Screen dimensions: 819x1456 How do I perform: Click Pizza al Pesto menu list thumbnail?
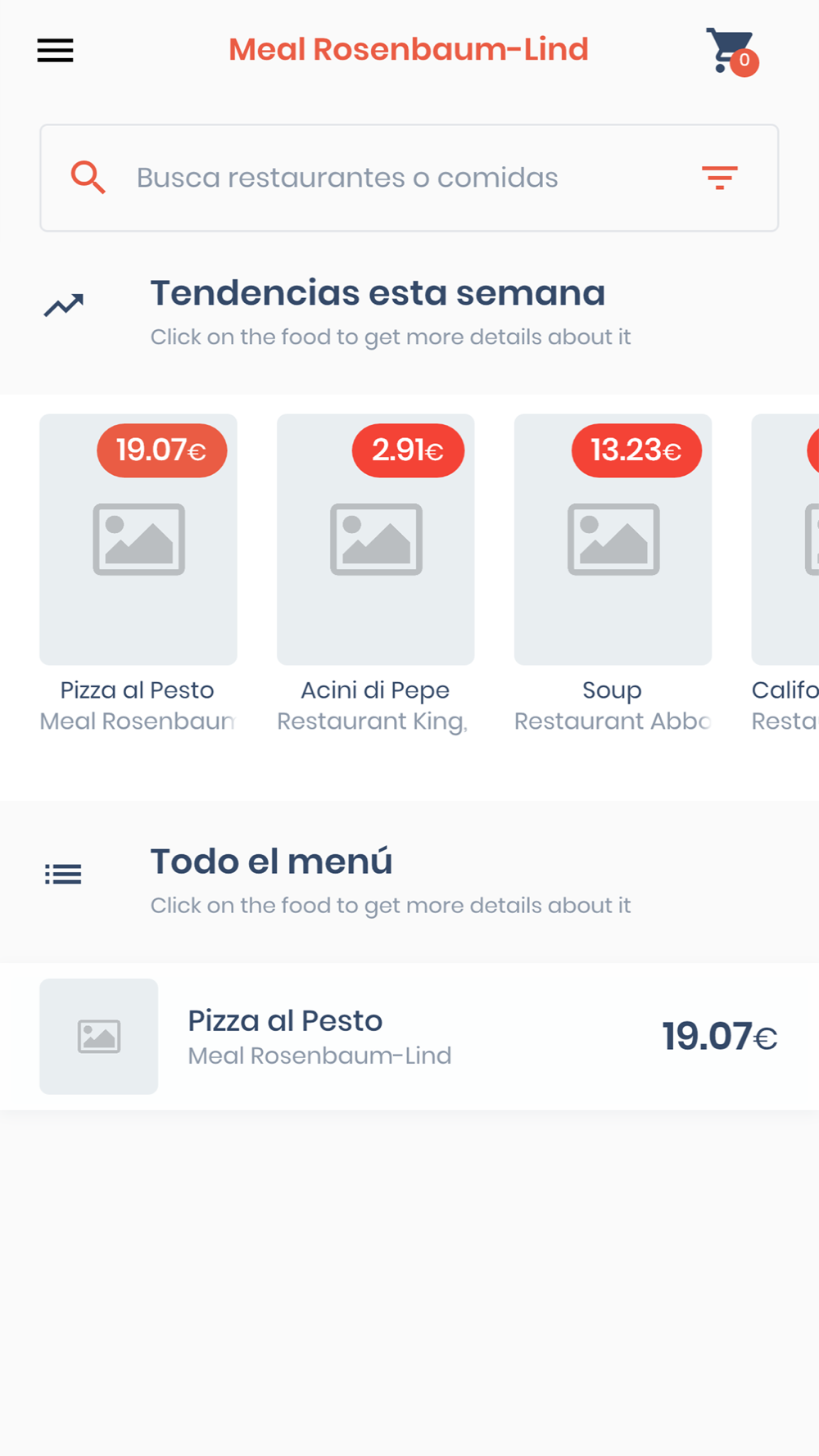(99, 1037)
